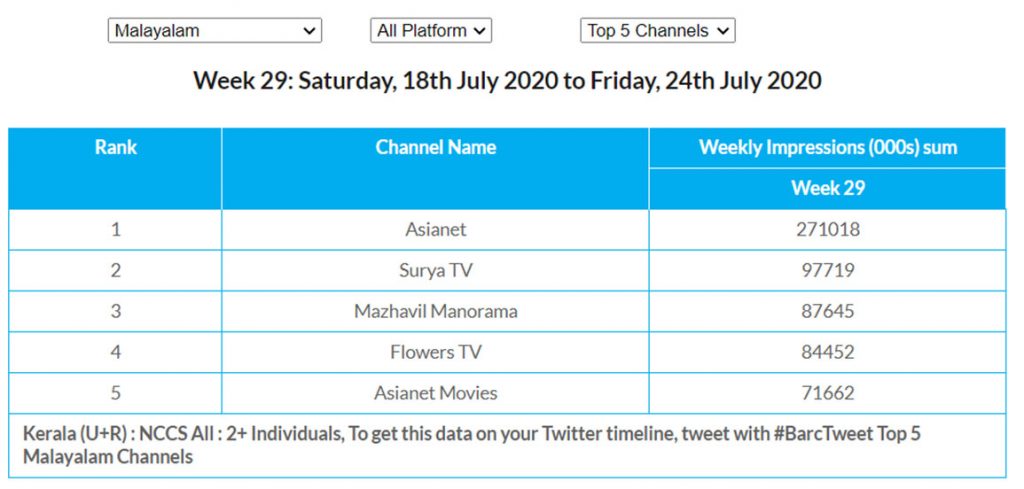Select the Asianet Movies channel cell
1024x489 pixels.
(x=435, y=393)
